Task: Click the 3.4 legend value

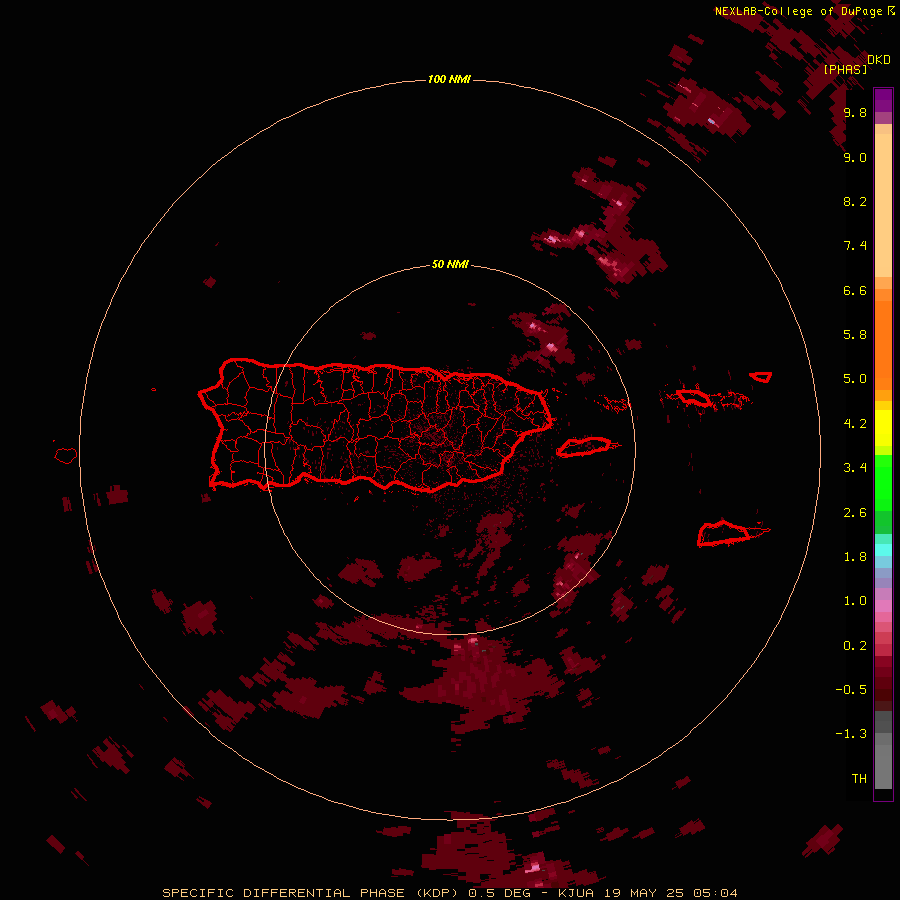Action: 855,468
